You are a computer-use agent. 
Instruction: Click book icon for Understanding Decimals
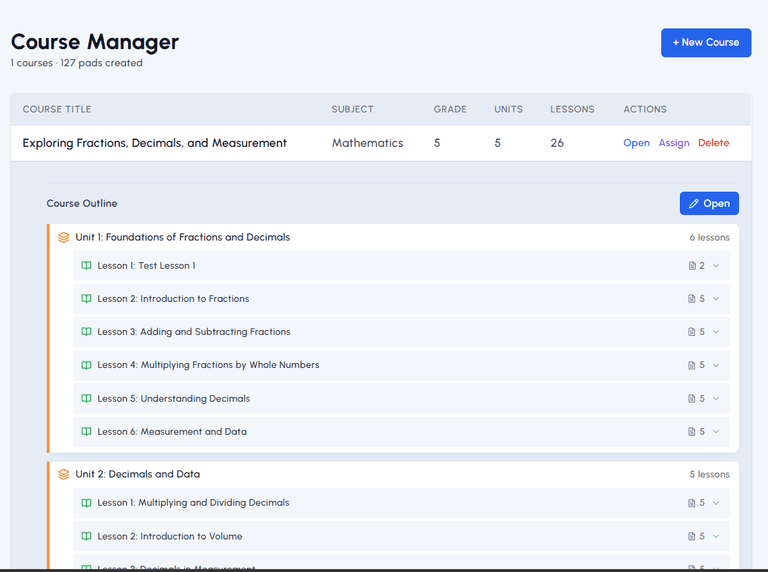86,398
